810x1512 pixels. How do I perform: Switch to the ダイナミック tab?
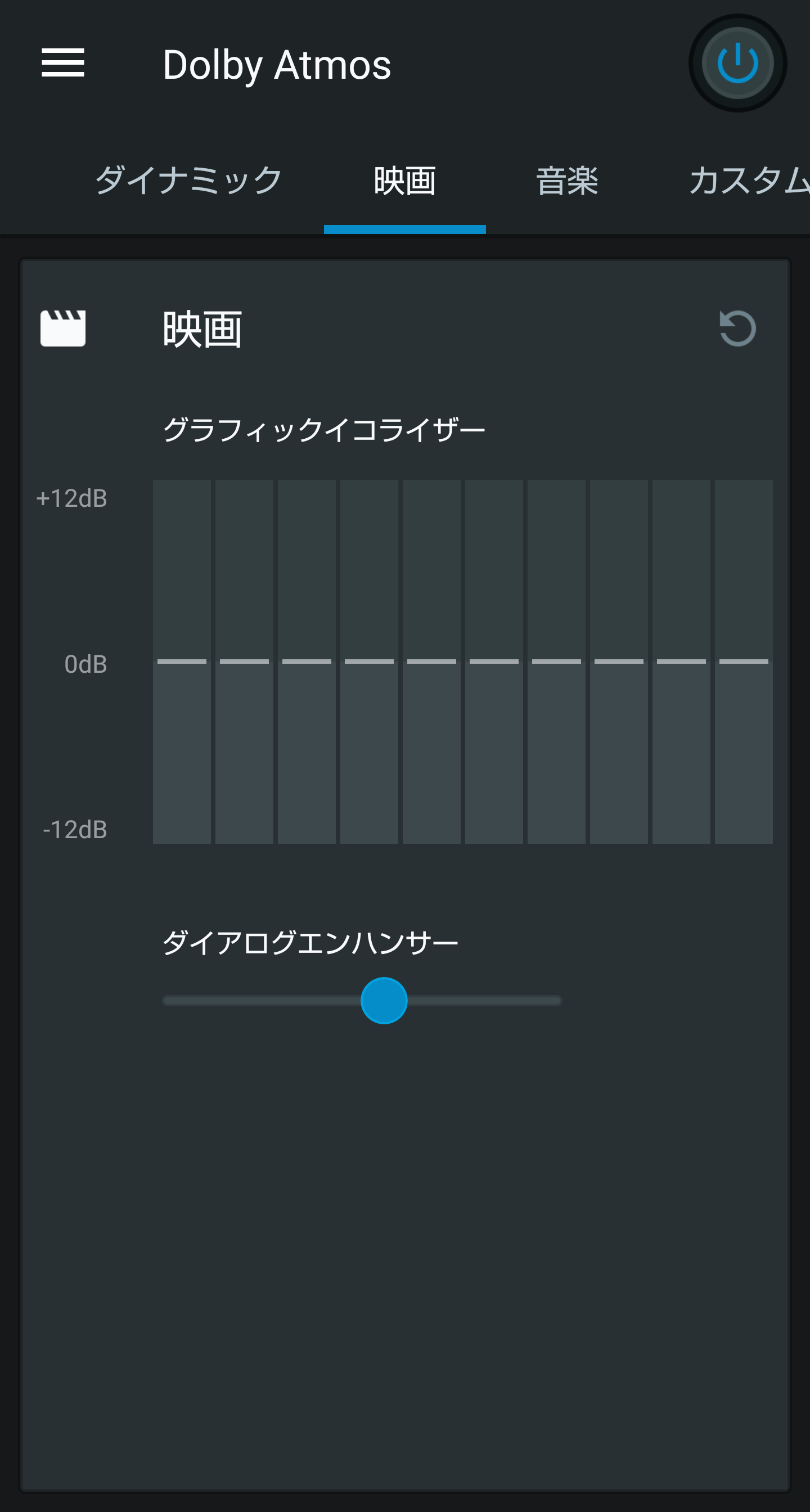pyautogui.click(x=188, y=180)
